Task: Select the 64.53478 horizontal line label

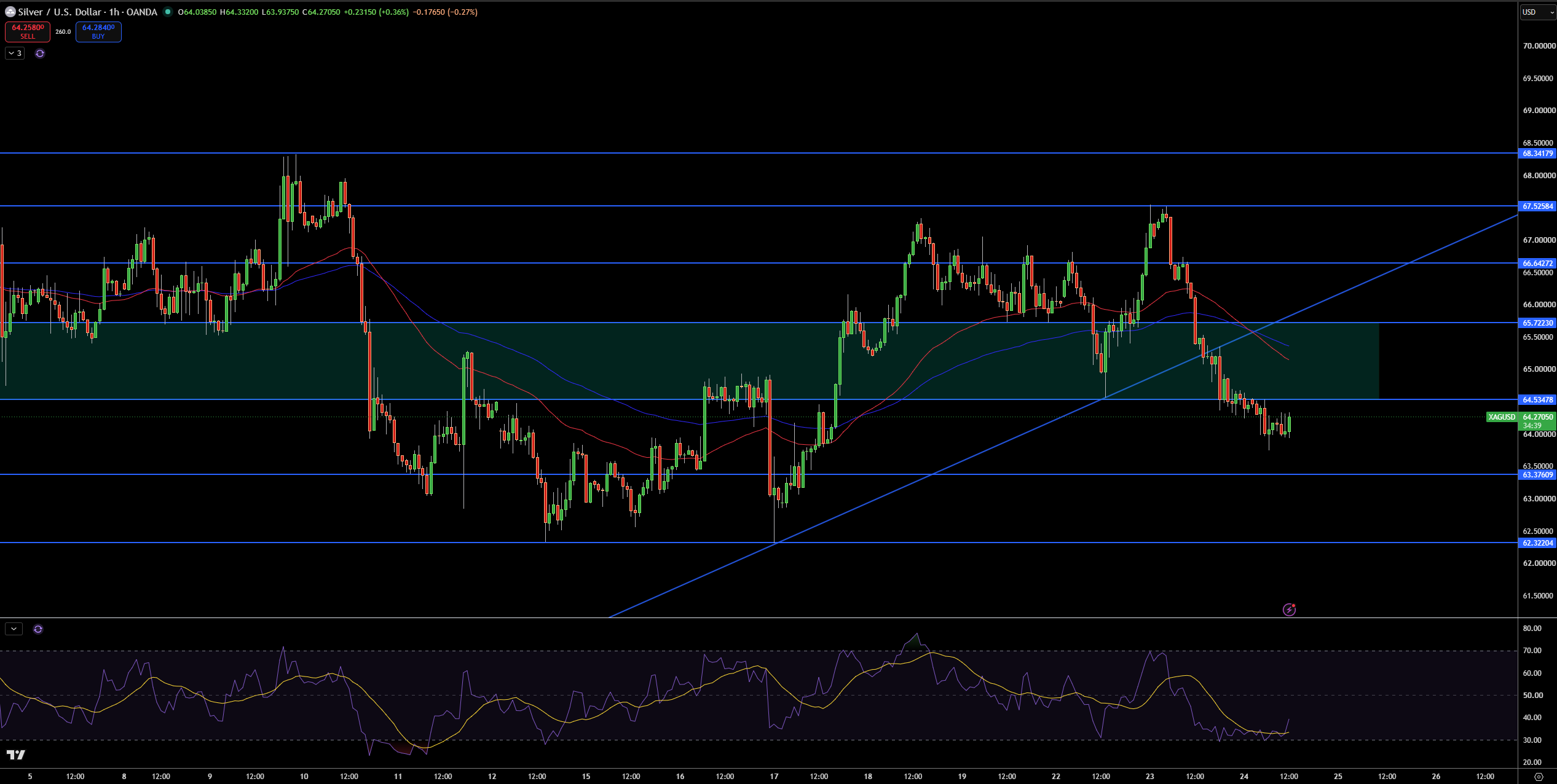Action: pyautogui.click(x=1537, y=400)
